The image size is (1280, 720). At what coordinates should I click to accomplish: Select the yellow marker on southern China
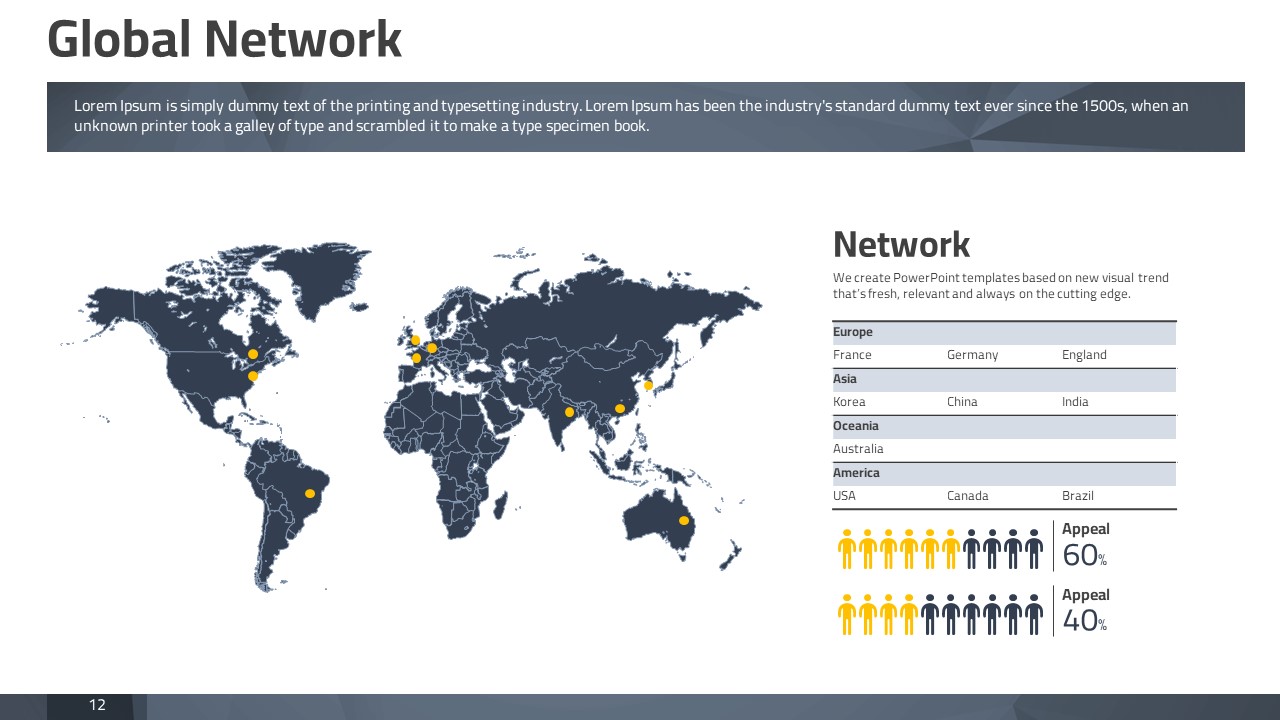coord(620,408)
